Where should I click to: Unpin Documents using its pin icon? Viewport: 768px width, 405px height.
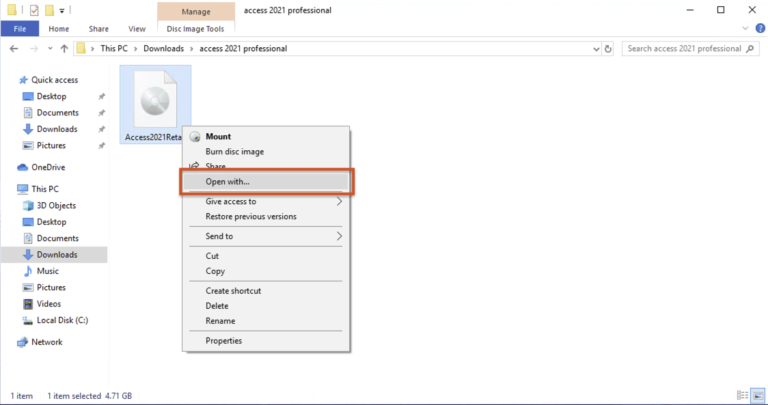coord(101,113)
